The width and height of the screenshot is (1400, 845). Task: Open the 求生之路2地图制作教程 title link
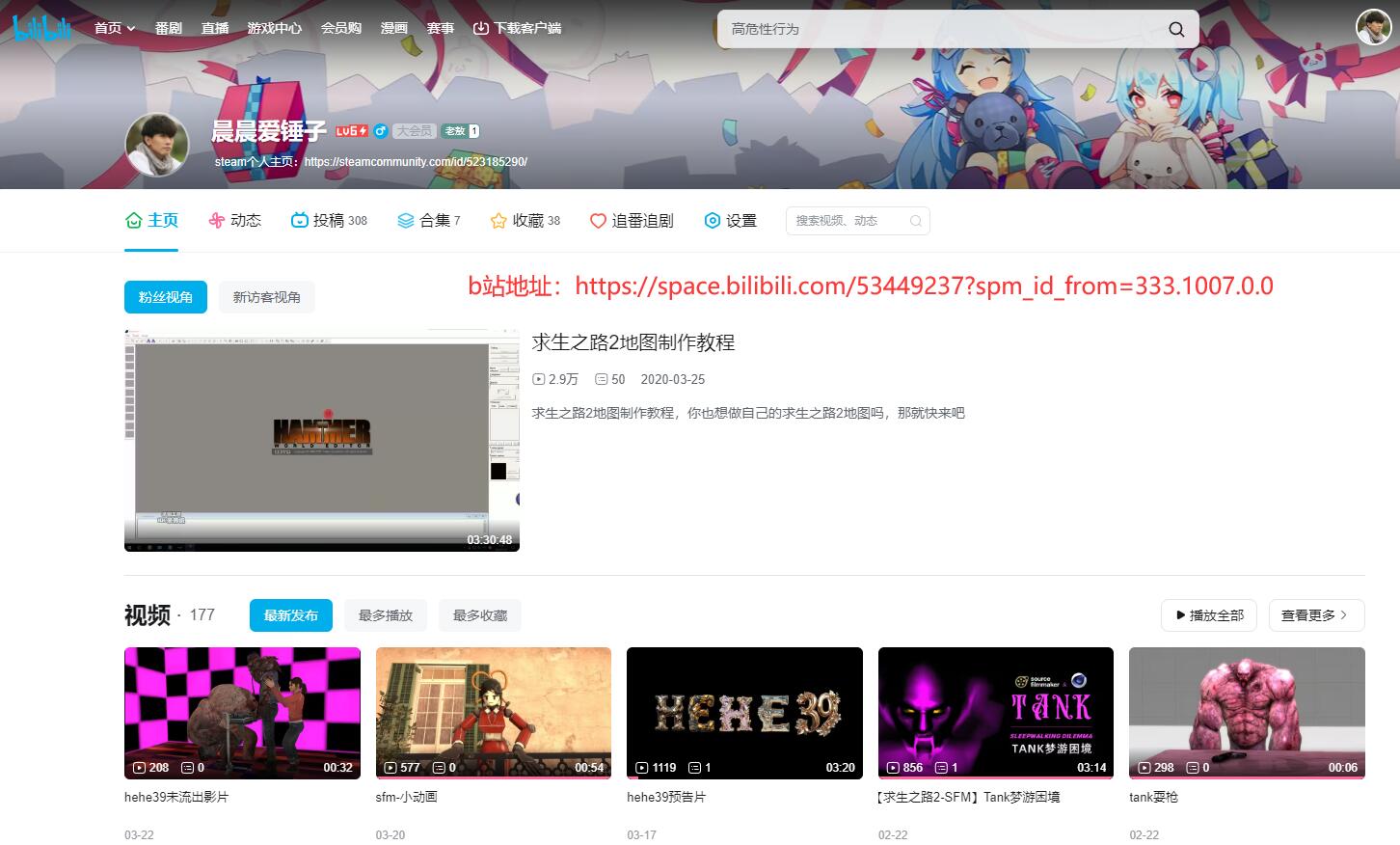[x=633, y=342]
